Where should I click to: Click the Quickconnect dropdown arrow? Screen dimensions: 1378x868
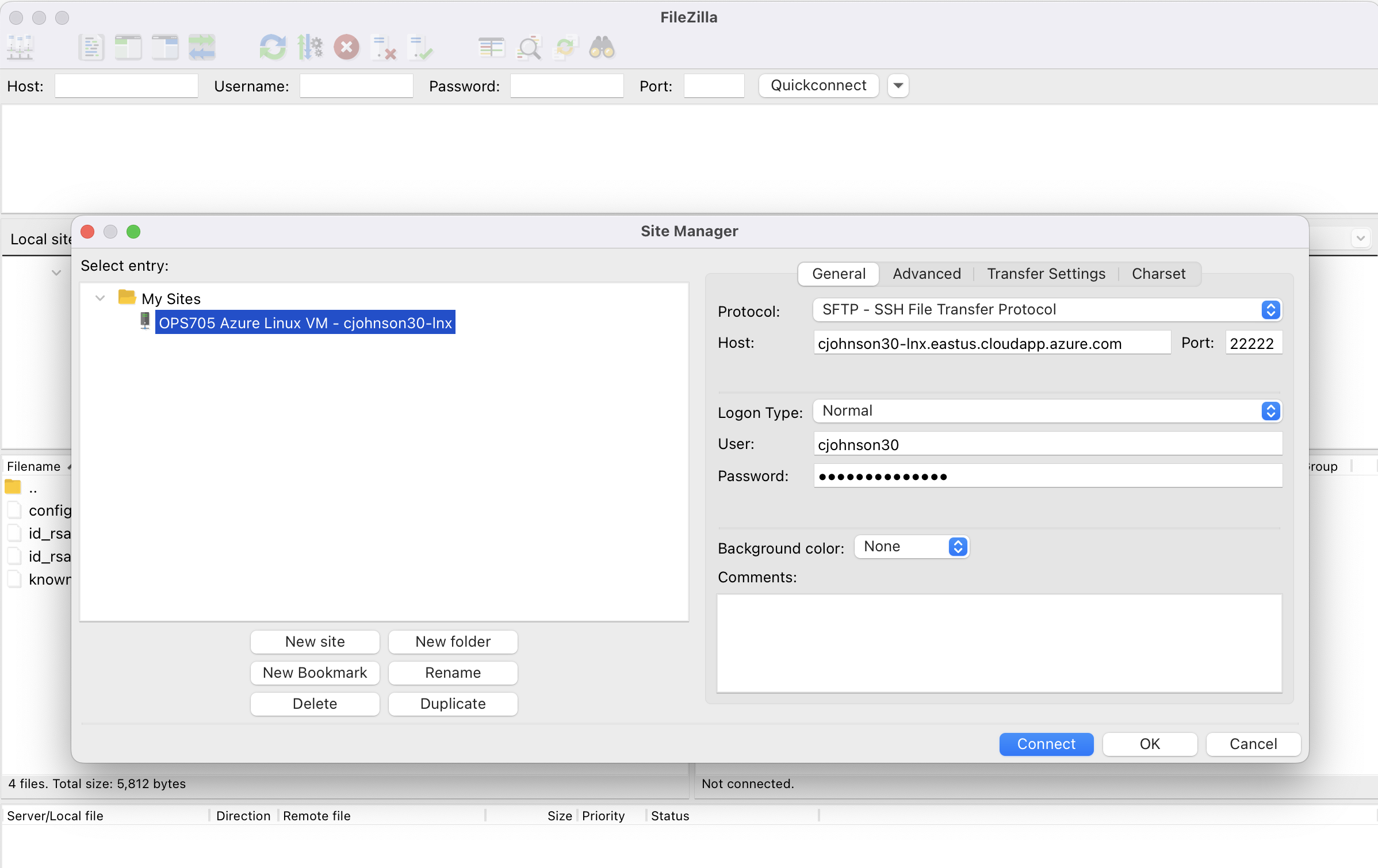click(x=898, y=85)
